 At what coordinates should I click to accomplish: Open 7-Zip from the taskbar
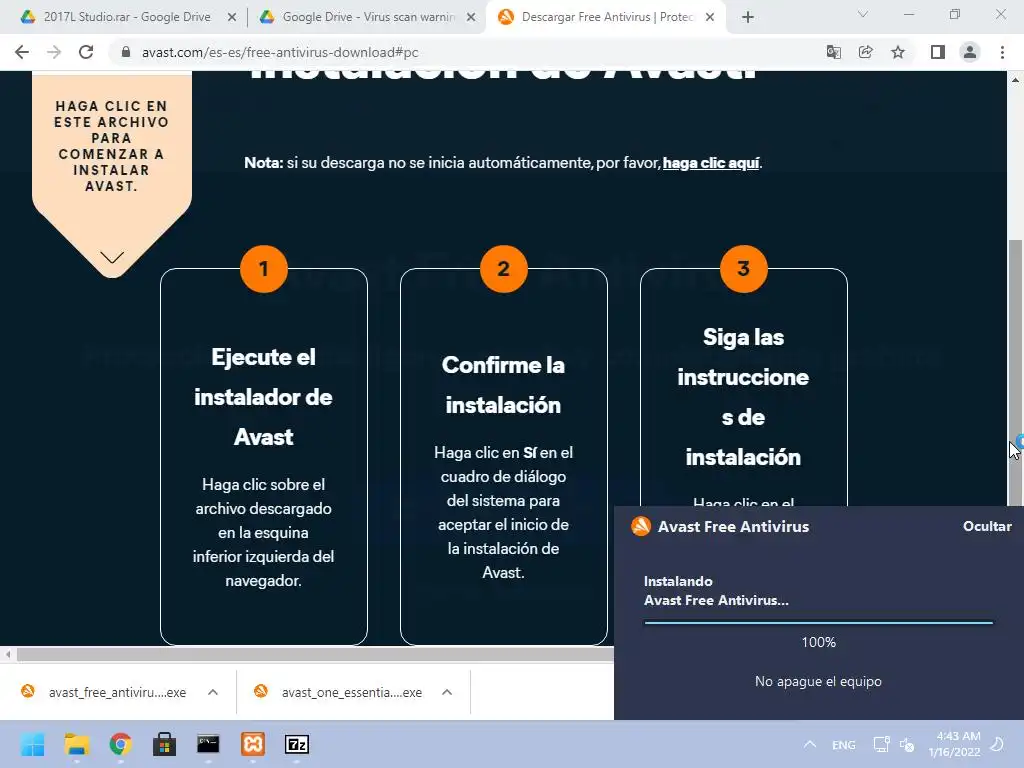[x=297, y=744]
